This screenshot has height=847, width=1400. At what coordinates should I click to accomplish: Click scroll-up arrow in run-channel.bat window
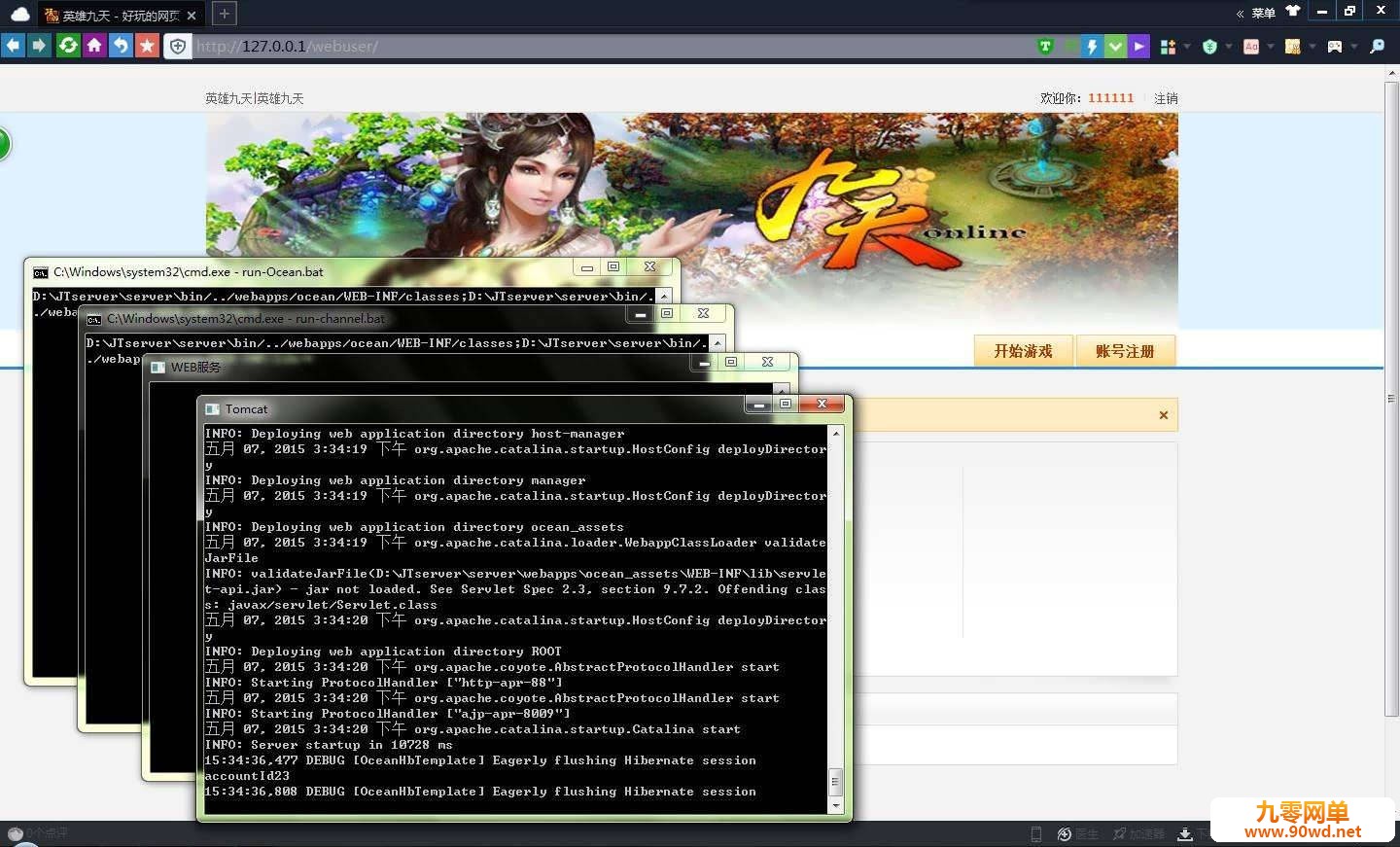point(717,342)
